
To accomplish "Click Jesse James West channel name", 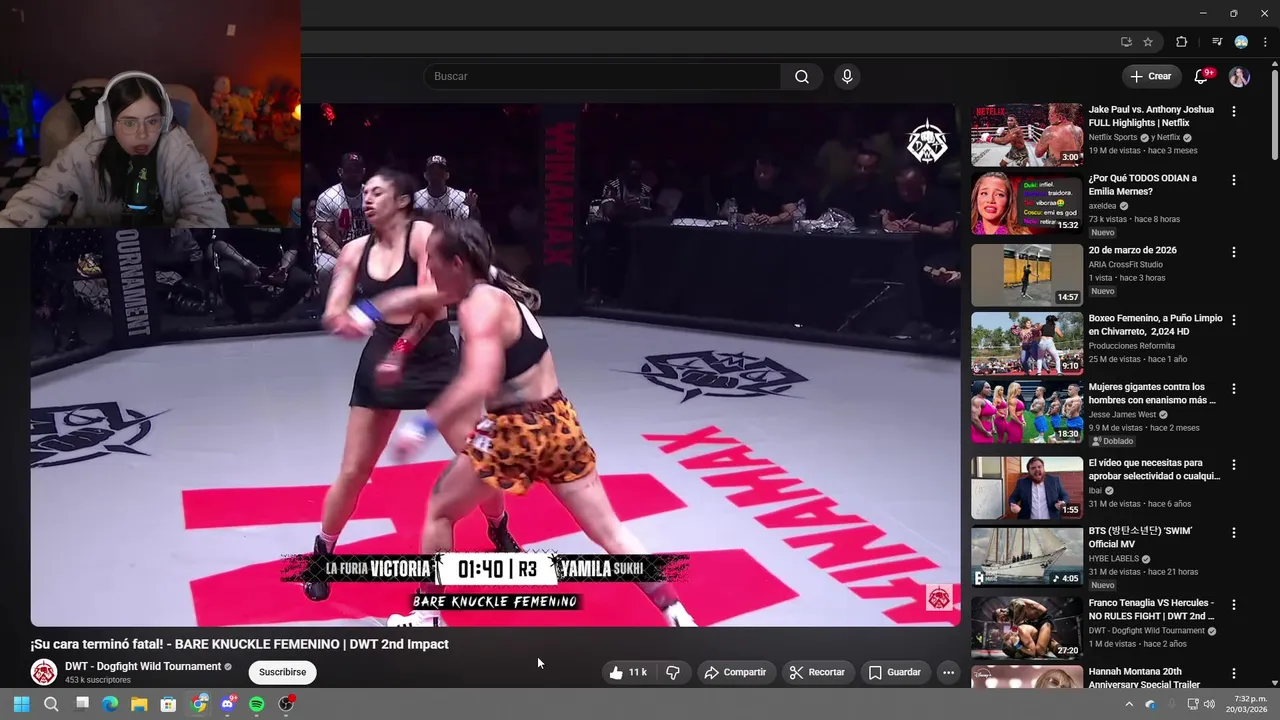I will (1122, 414).
